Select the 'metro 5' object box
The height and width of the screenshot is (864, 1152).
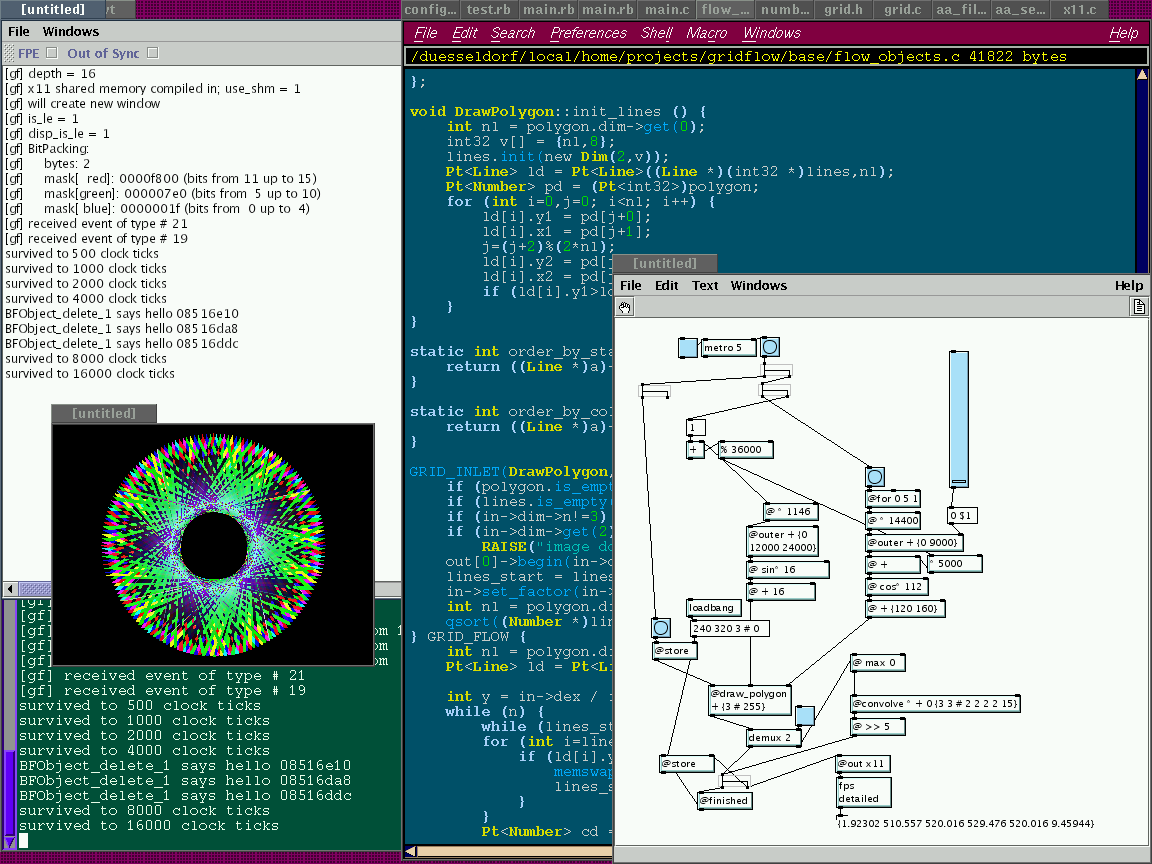pos(728,348)
